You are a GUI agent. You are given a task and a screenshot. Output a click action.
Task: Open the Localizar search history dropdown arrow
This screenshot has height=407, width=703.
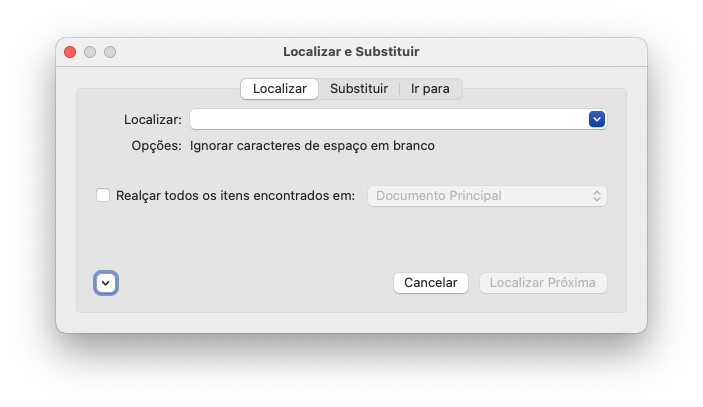(597, 119)
